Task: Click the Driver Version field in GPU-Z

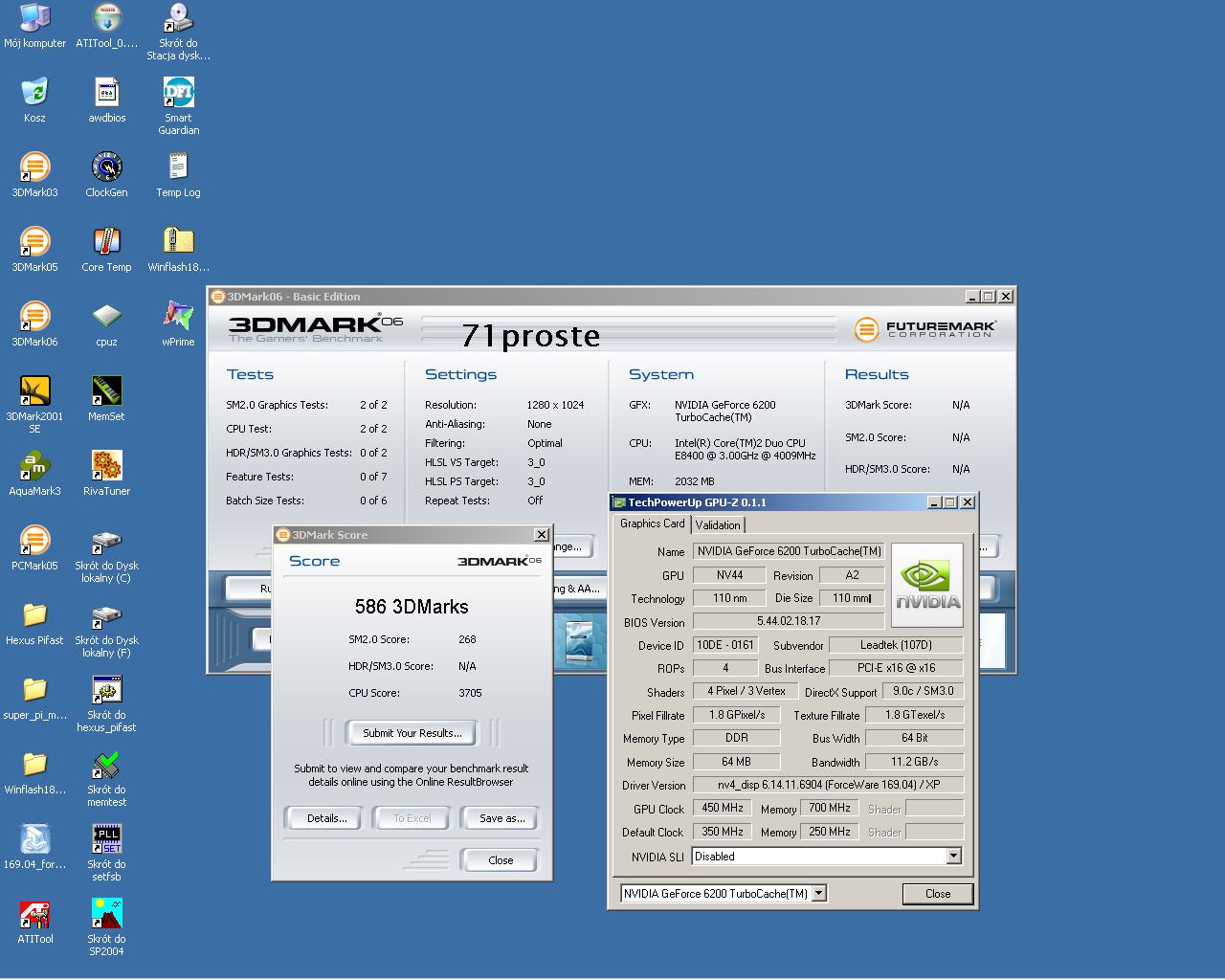Action: point(829,785)
